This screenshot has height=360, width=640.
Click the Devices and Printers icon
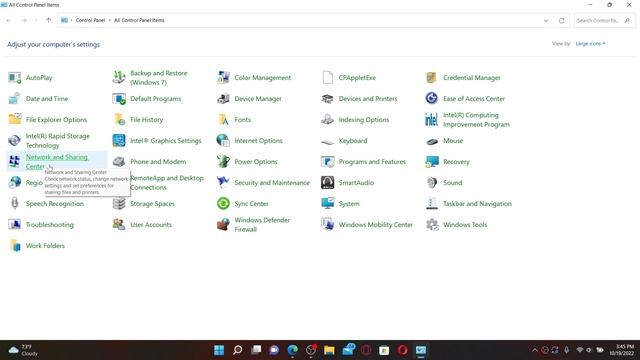point(327,98)
